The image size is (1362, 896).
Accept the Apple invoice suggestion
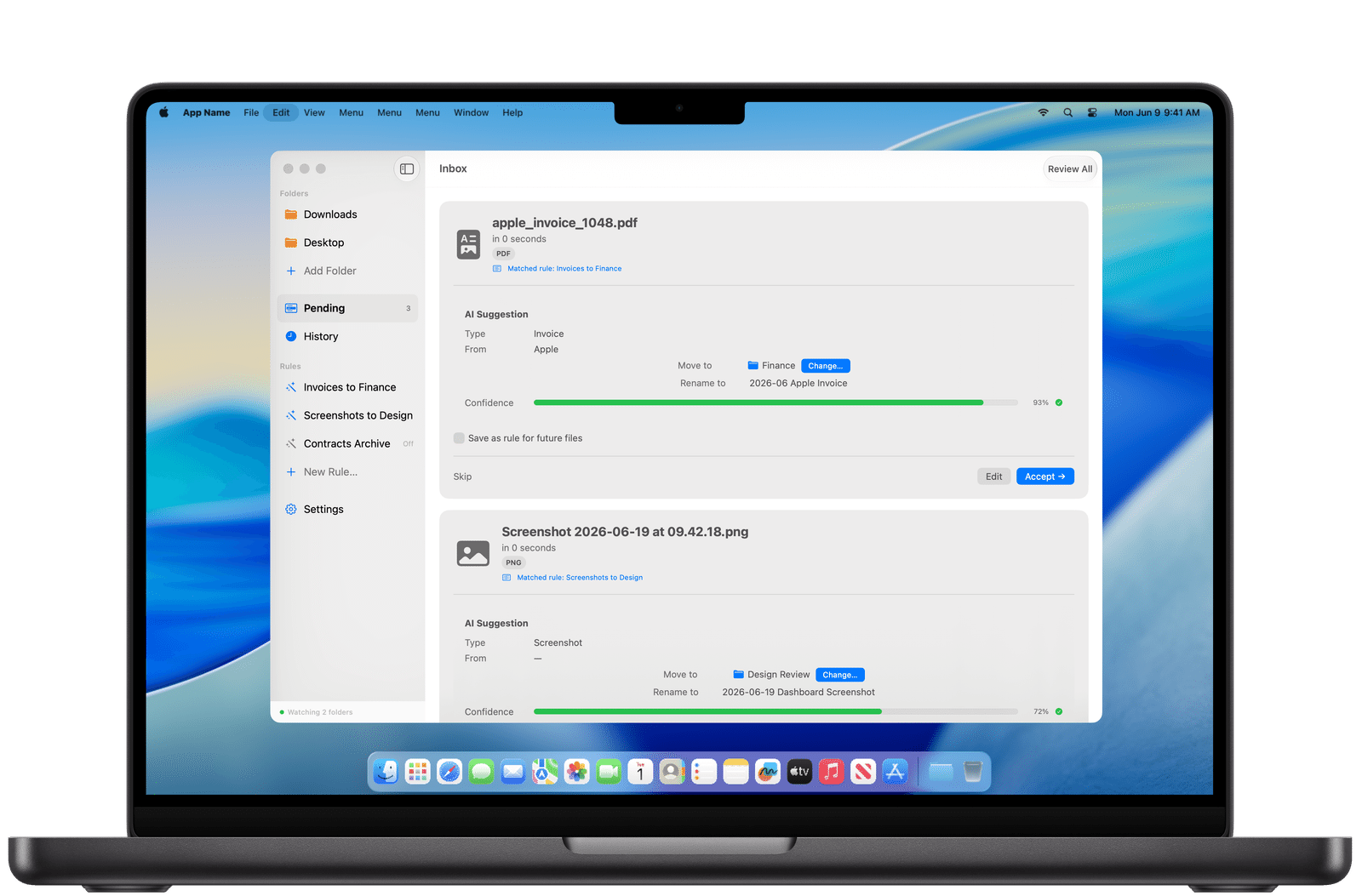pyautogui.click(x=1045, y=477)
